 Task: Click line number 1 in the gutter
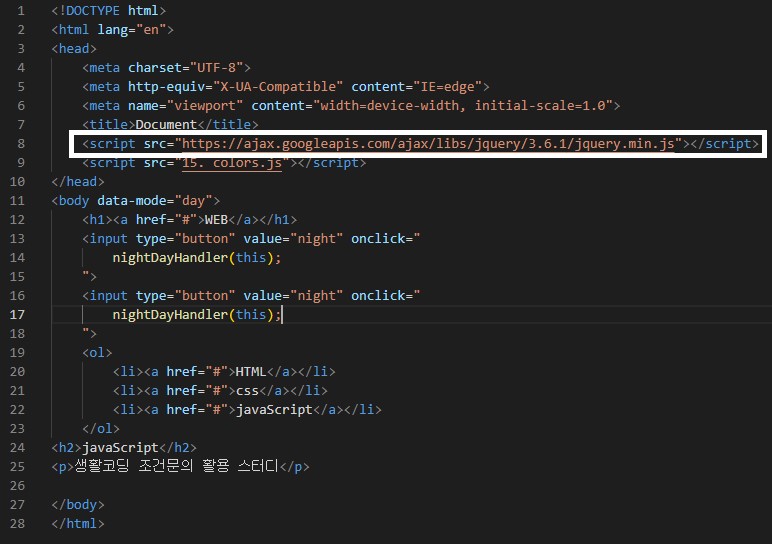(21, 11)
